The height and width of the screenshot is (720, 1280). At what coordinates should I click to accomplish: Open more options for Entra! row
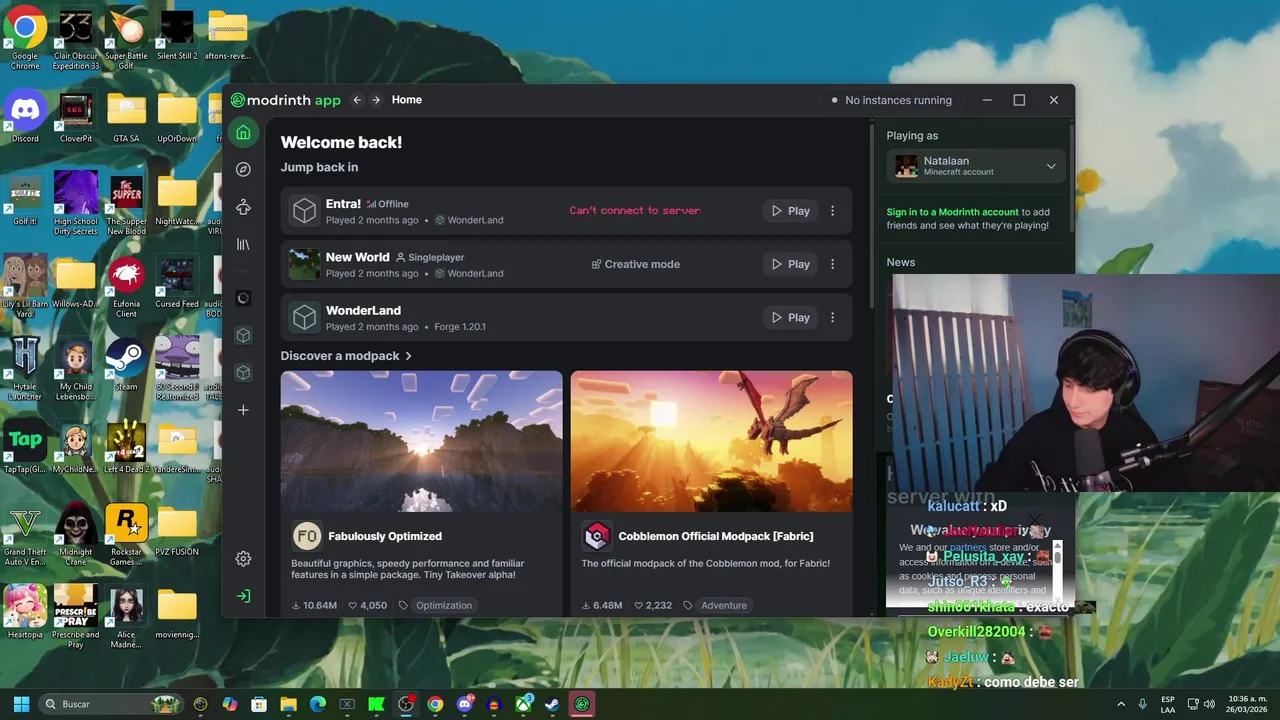pyautogui.click(x=832, y=211)
